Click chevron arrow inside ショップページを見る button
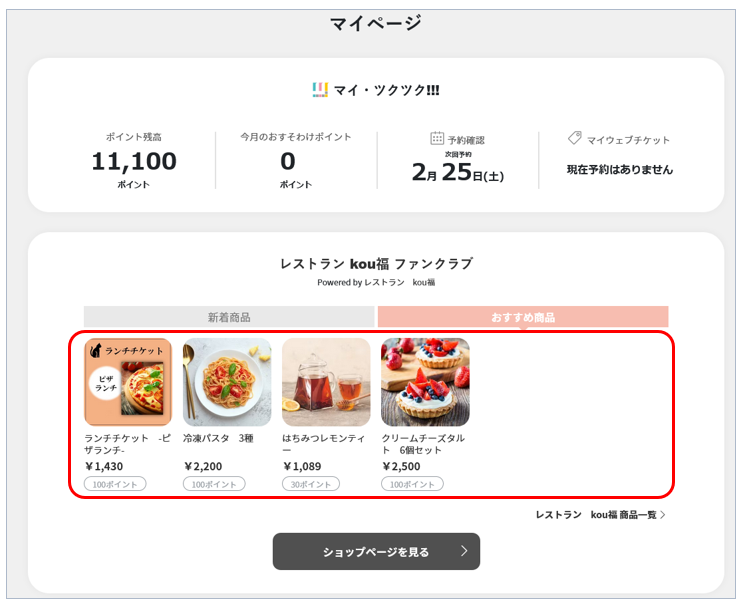The height and width of the screenshot is (608, 743). click(464, 551)
